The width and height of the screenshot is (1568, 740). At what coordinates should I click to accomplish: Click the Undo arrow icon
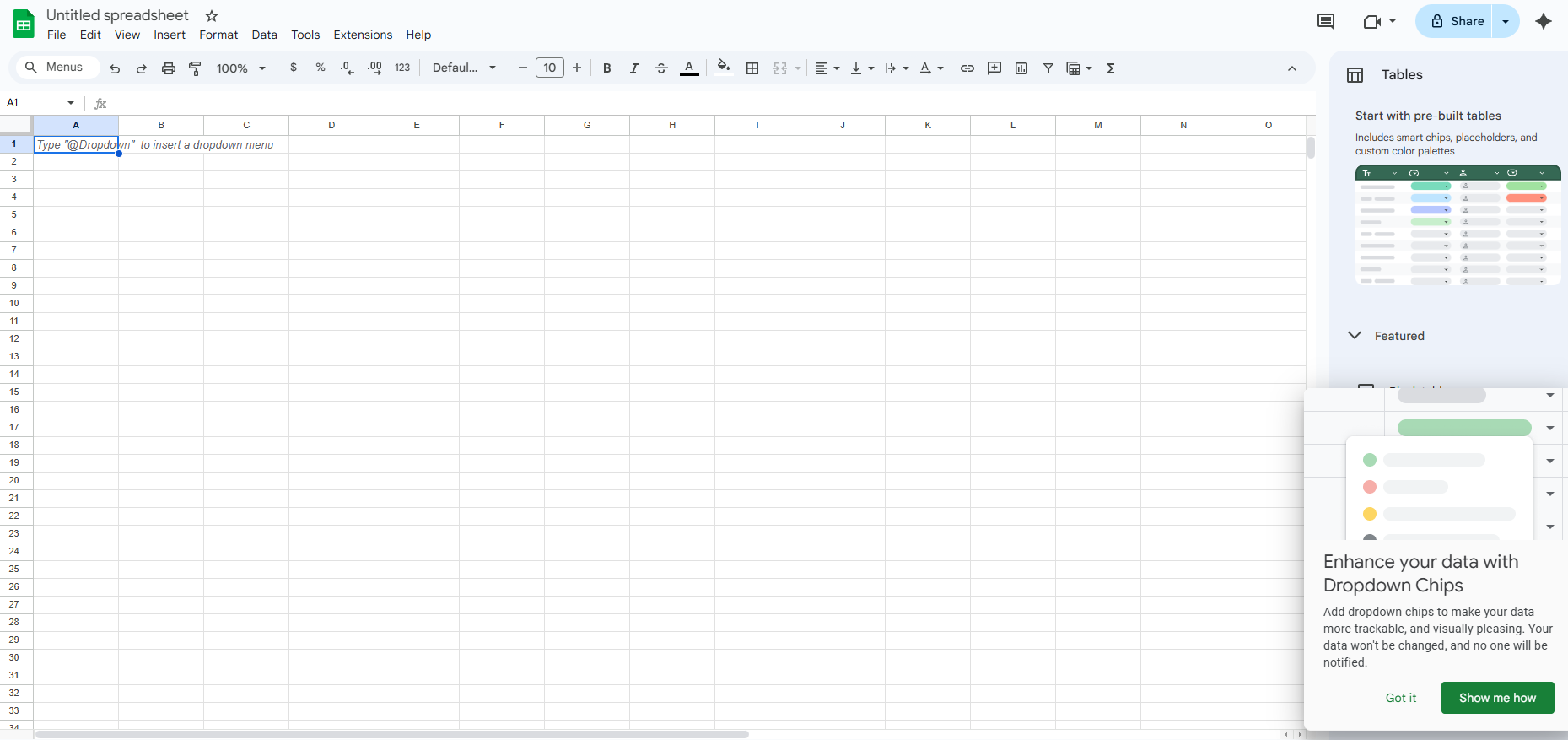click(115, 68)
